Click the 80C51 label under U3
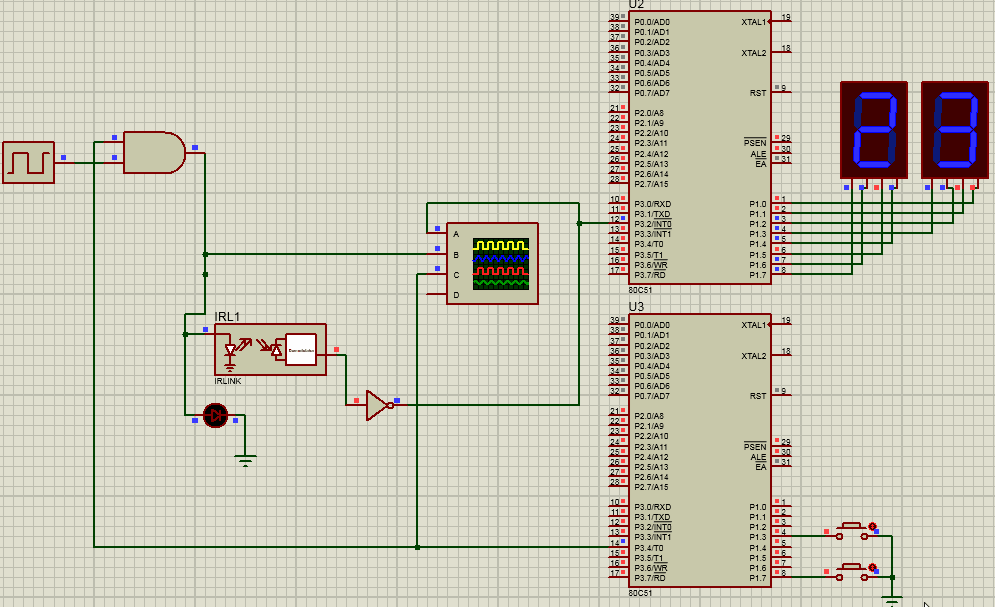The image size is (995, 607). [x=640, y=593]
